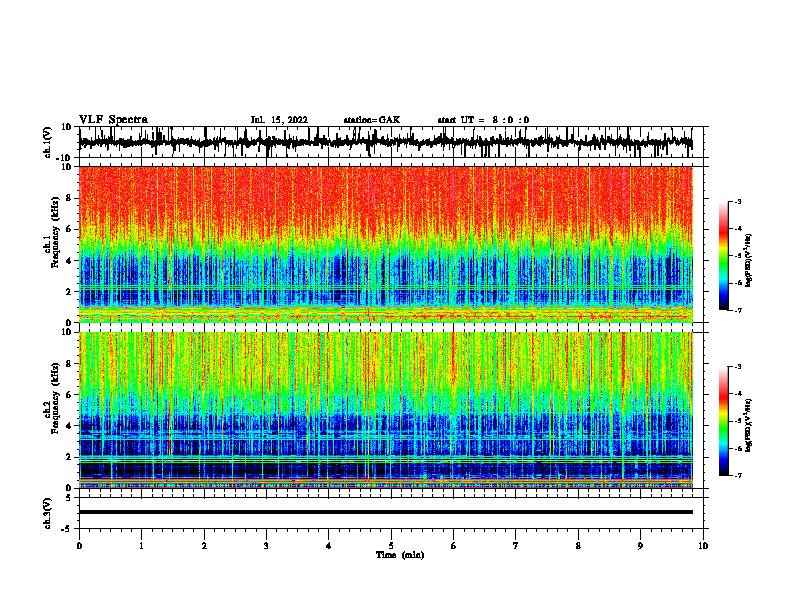Click the 'VLF Spectra' title text

coord(113,119)
